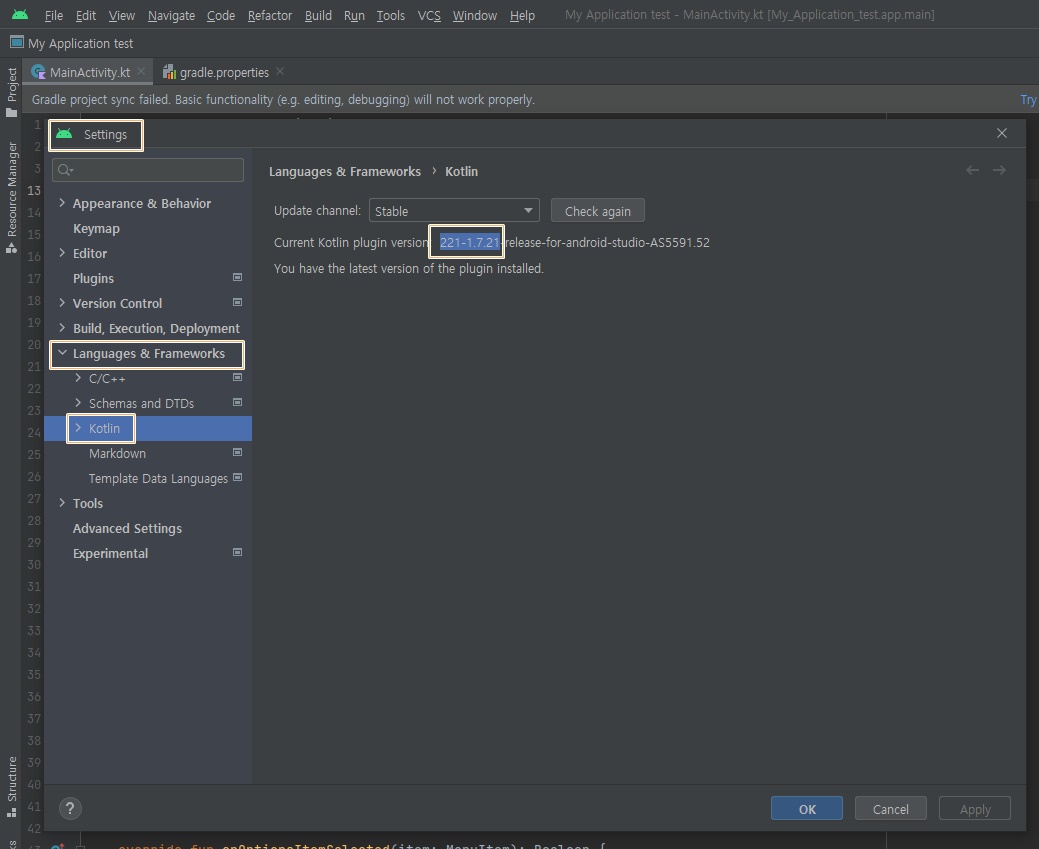Image resolution: width=1039 pixels, height=849 pixels.
Task: Confirm settings with OK button
Action: [806, 809]
